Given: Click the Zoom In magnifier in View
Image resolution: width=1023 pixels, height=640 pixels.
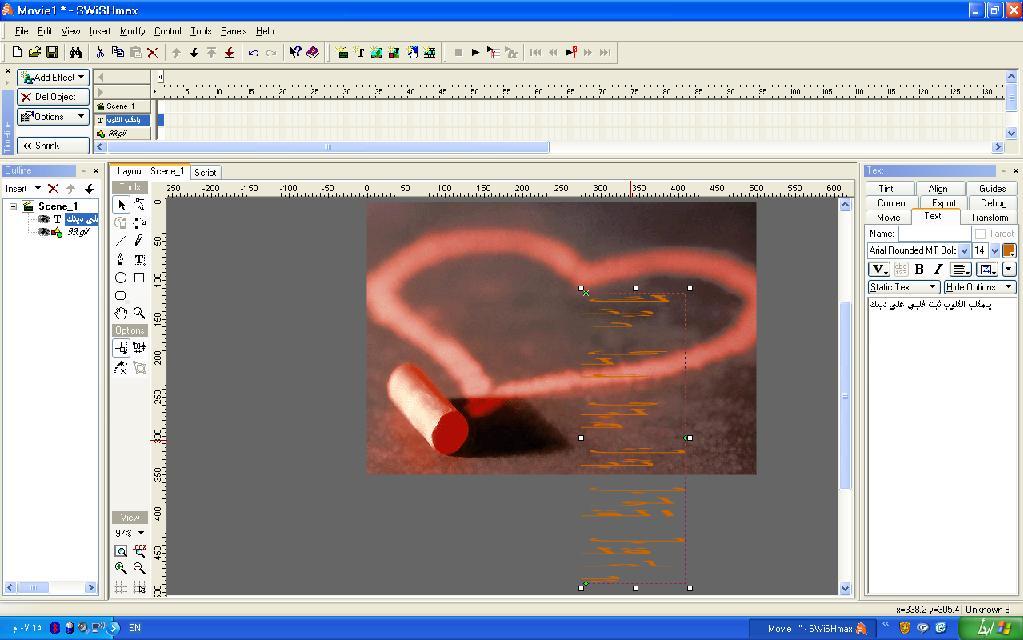Looking at the screenshot, I should [x=121, y=568].
